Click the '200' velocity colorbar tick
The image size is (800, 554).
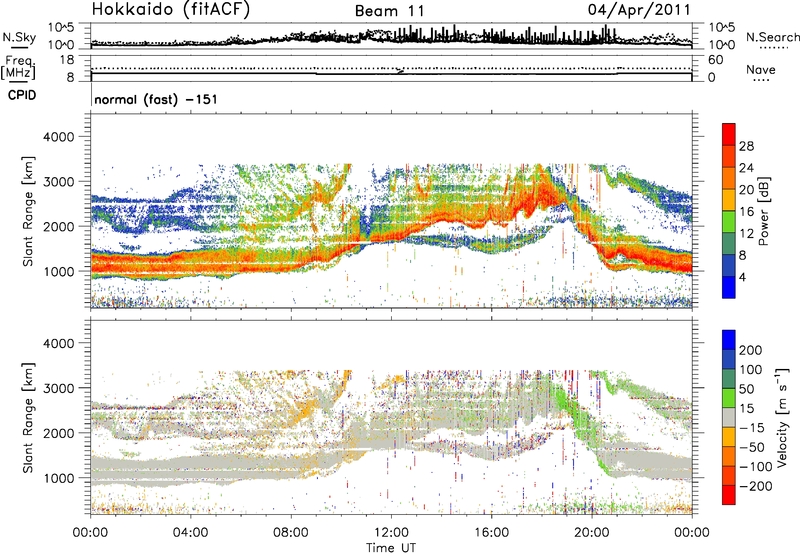pos(751,350)
